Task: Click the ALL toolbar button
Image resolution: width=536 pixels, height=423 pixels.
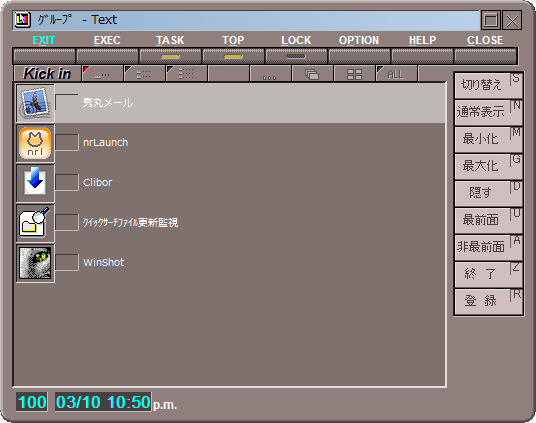Action: click(x=396, y=74)
